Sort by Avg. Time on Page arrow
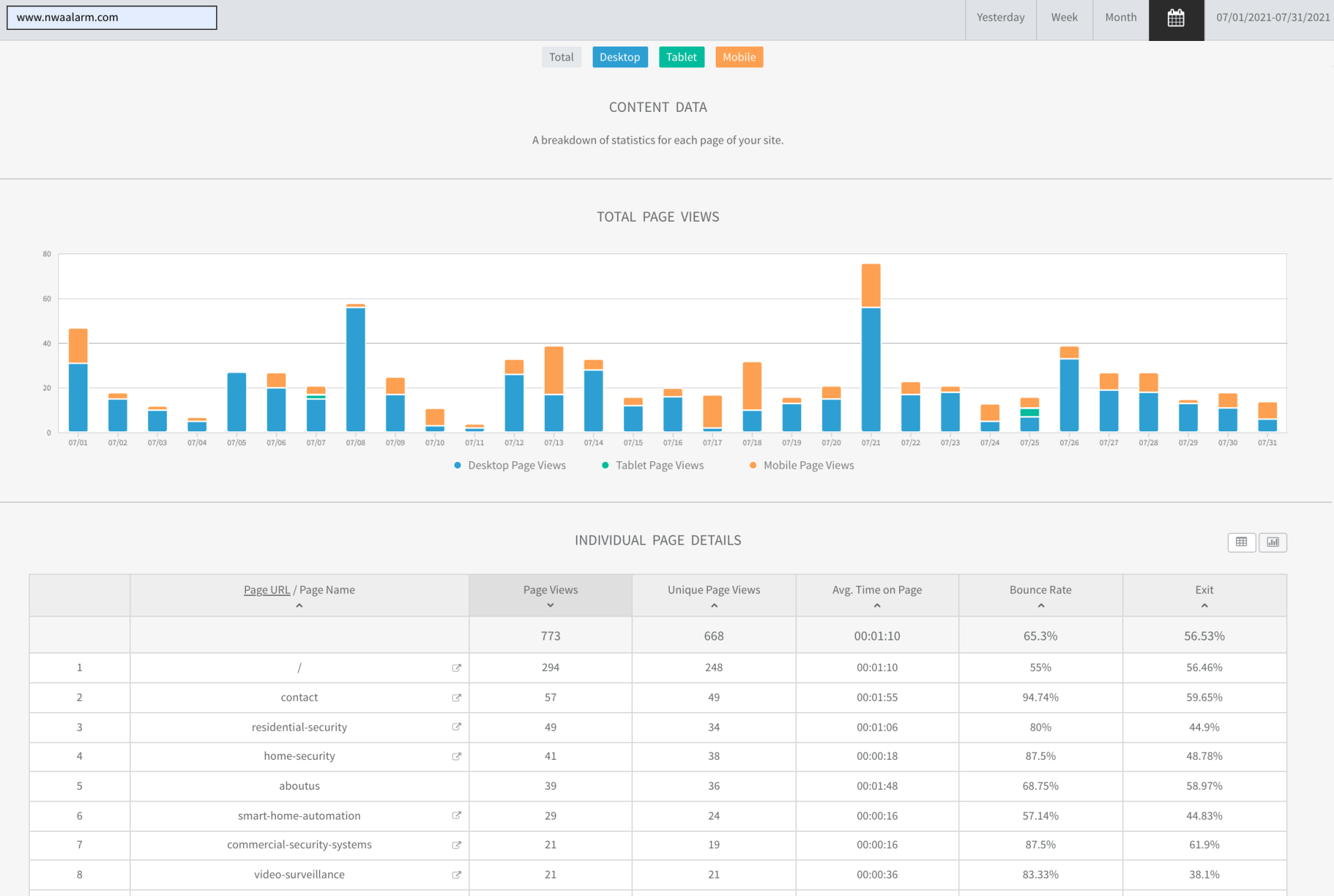This screenshot has height=896, width=1334. click(x=877, y=606)
